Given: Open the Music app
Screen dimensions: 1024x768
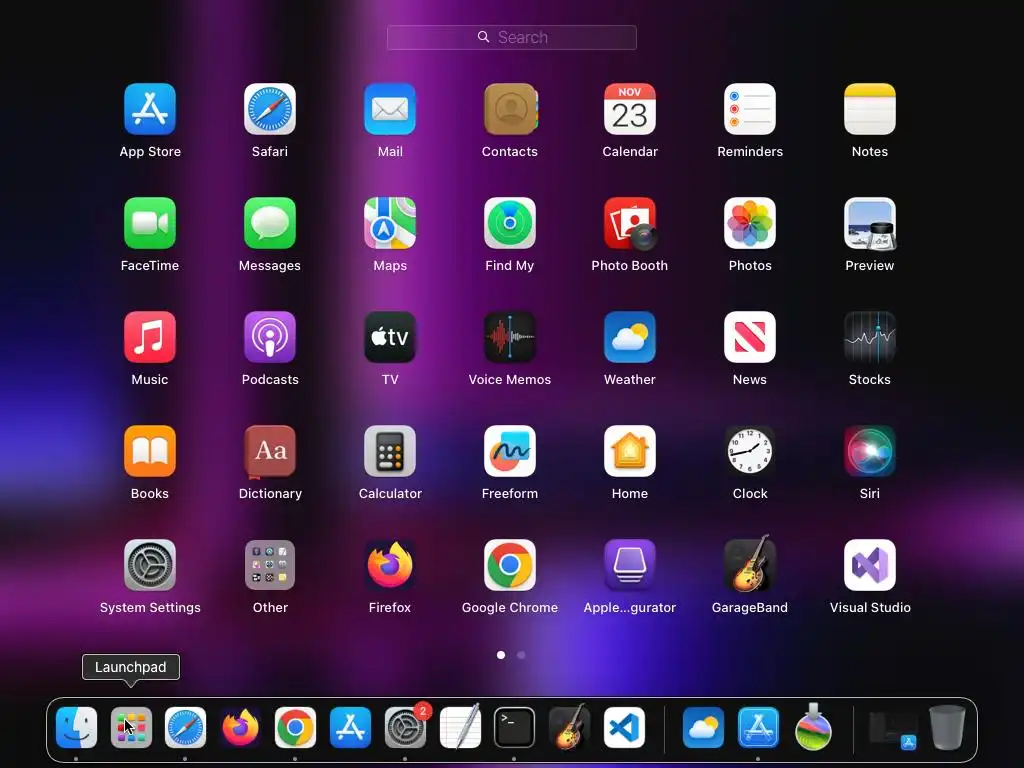Looking at the screenshot, I should [150, 337].
